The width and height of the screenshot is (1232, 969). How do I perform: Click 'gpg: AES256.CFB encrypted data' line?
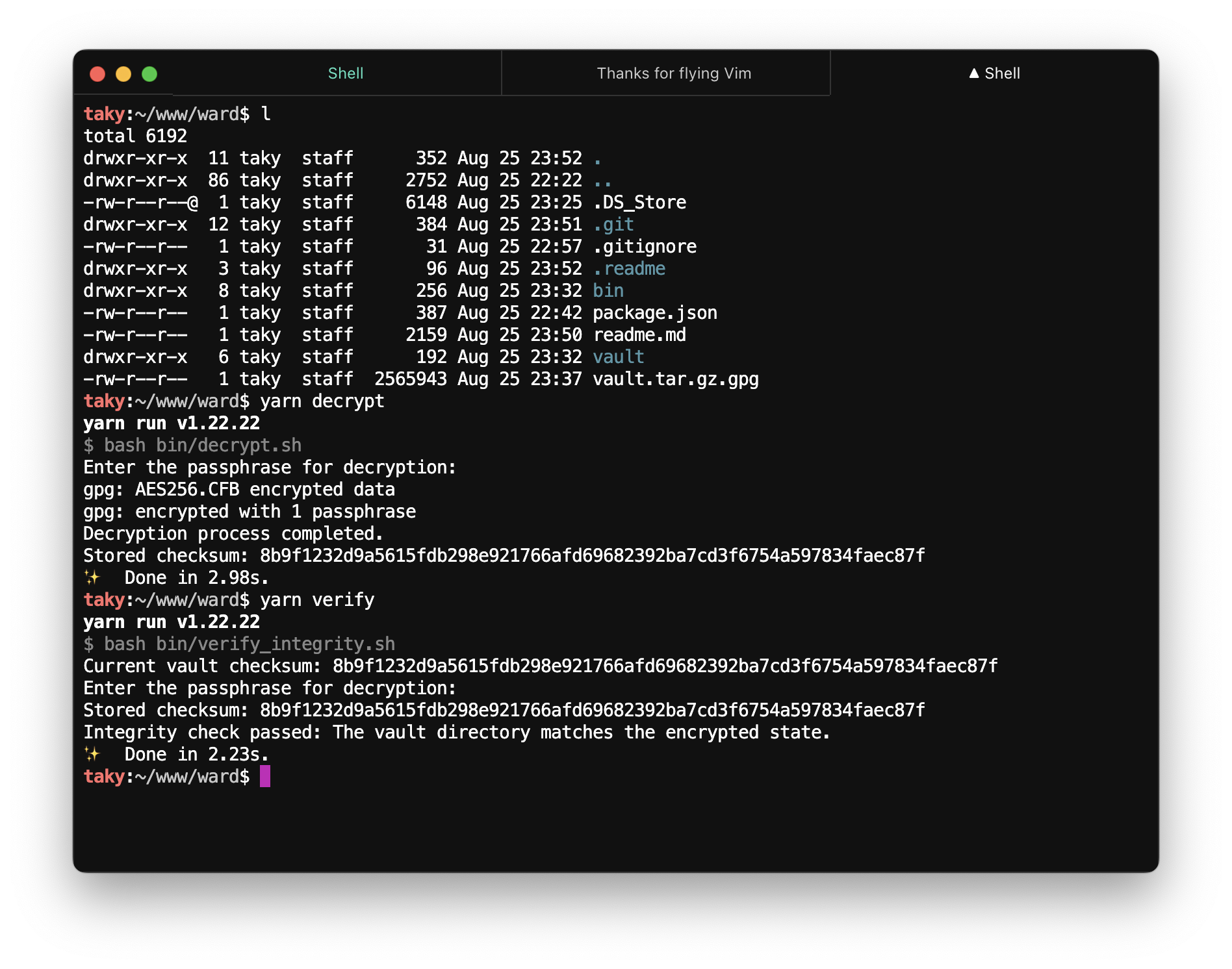[239, 489]
